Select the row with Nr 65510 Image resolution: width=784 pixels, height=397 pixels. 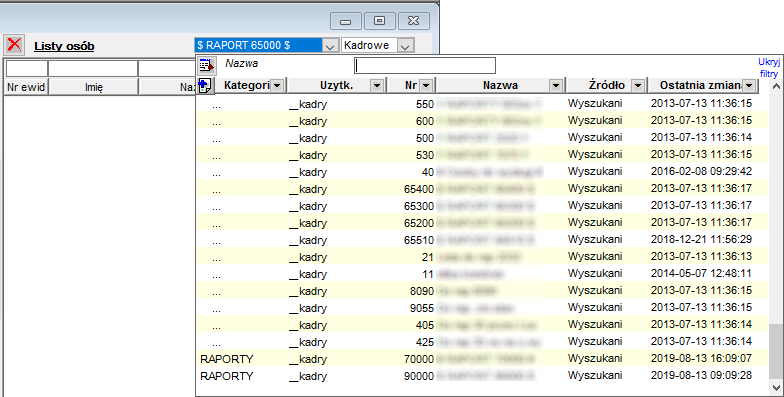(482, 240)
